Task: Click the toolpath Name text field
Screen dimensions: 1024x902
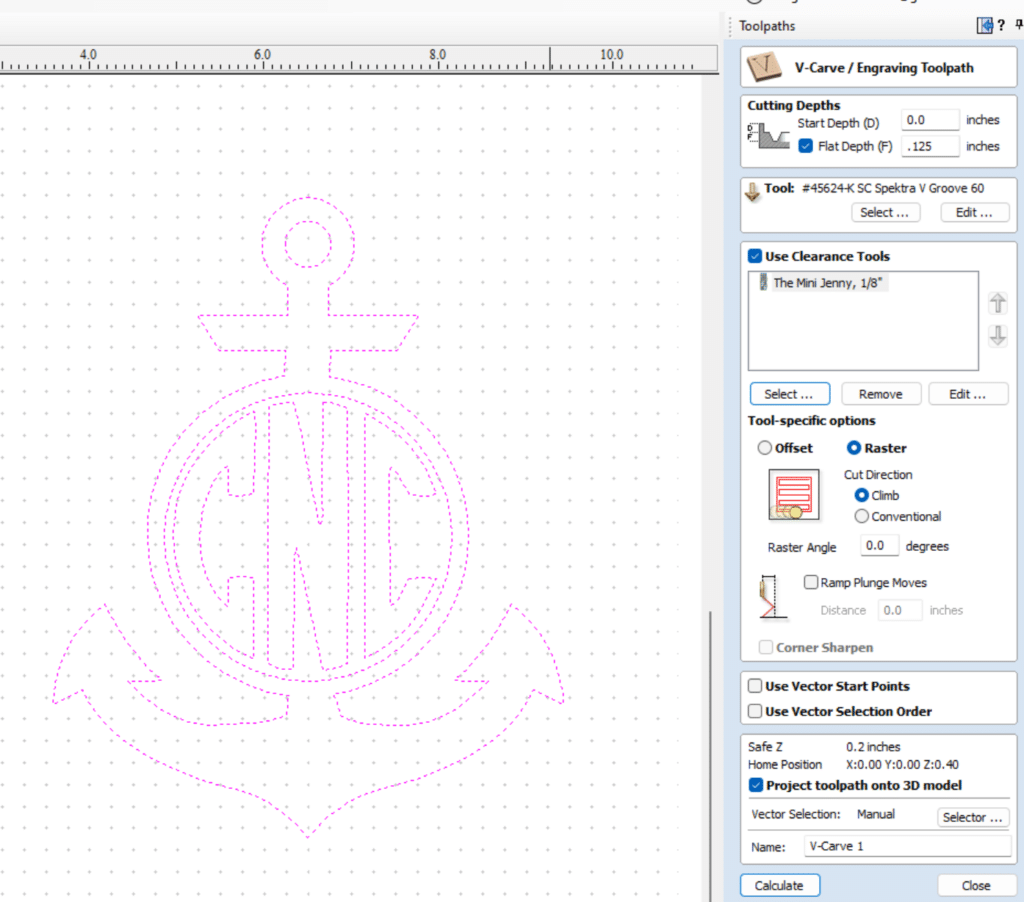Action: coord(906,846)
